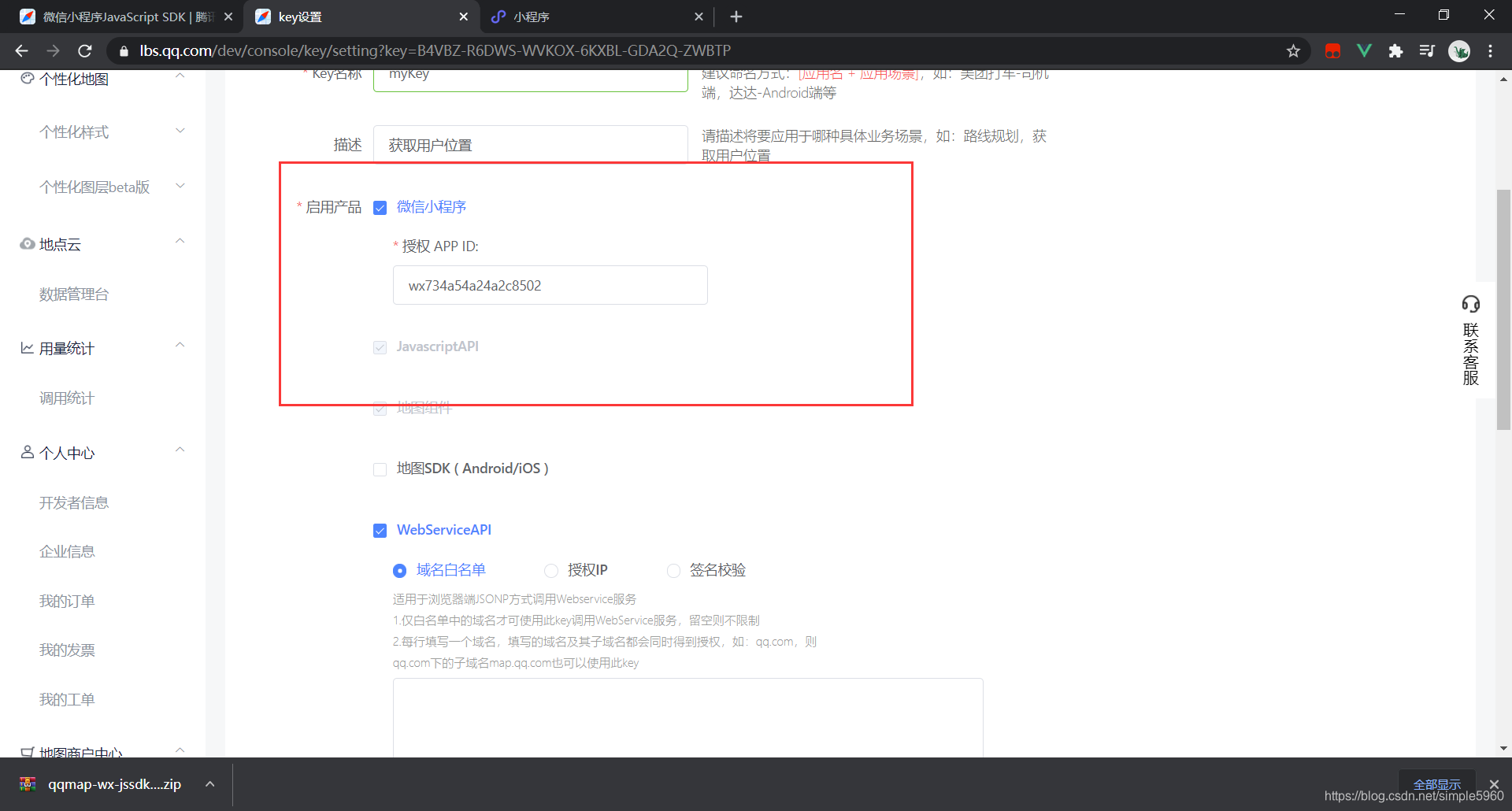Switch to the 小程序 tab
Viewport: 1512px width, 811px height.
point(595,17)
